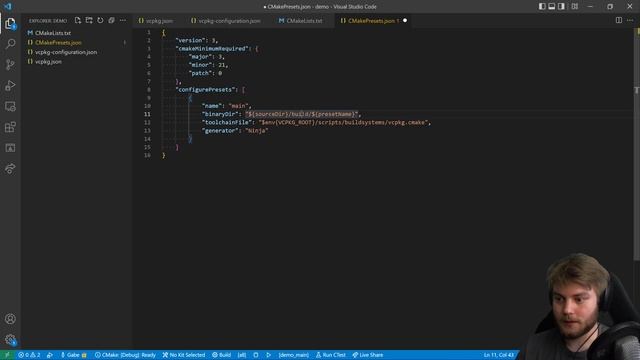The width and height of the screenshot is (640, 360).
Task: Click the "version" key on line 2
Action: point(191,40)
